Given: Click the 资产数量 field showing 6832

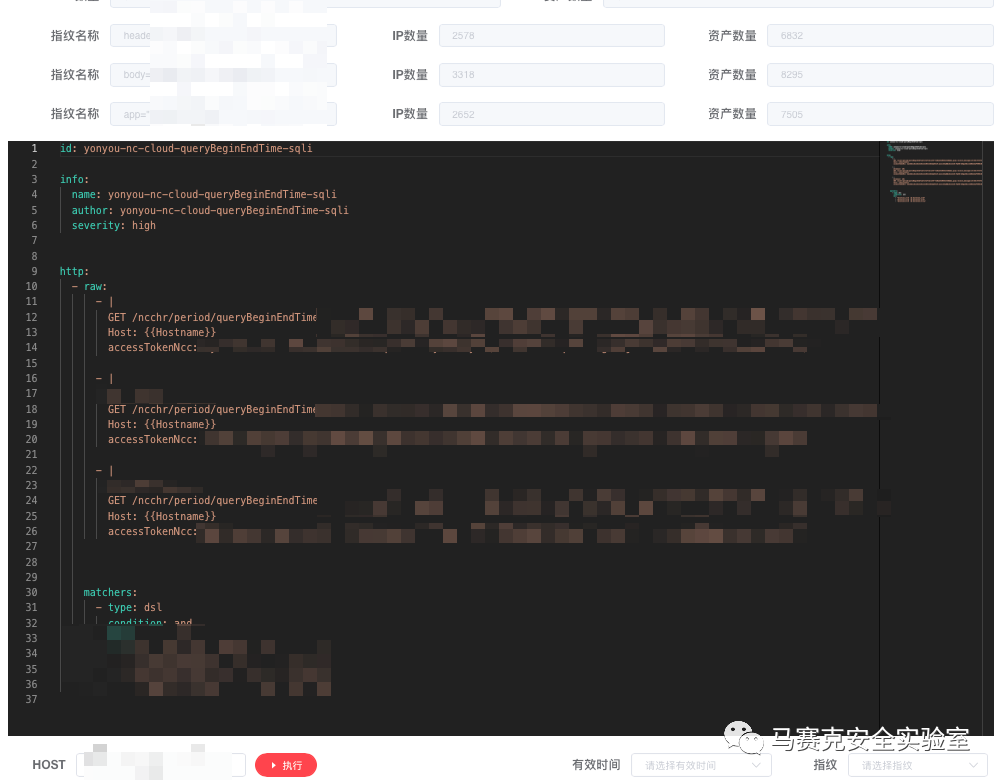Looking at the screenshot, I should coord(880,36).
